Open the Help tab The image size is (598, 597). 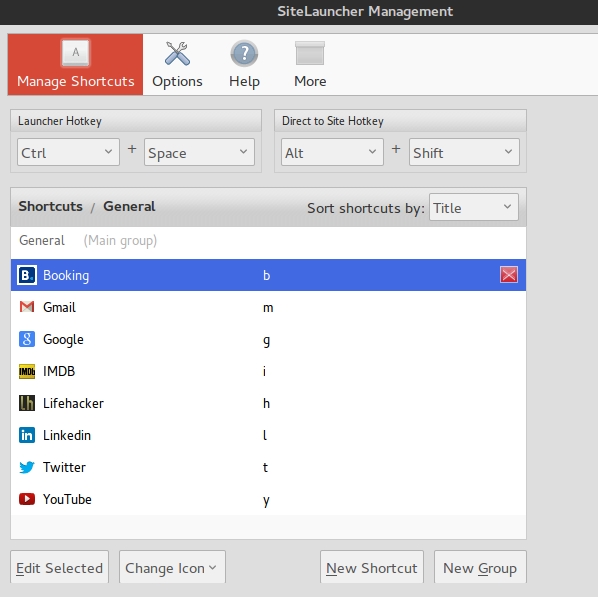(x=244, y=64)
